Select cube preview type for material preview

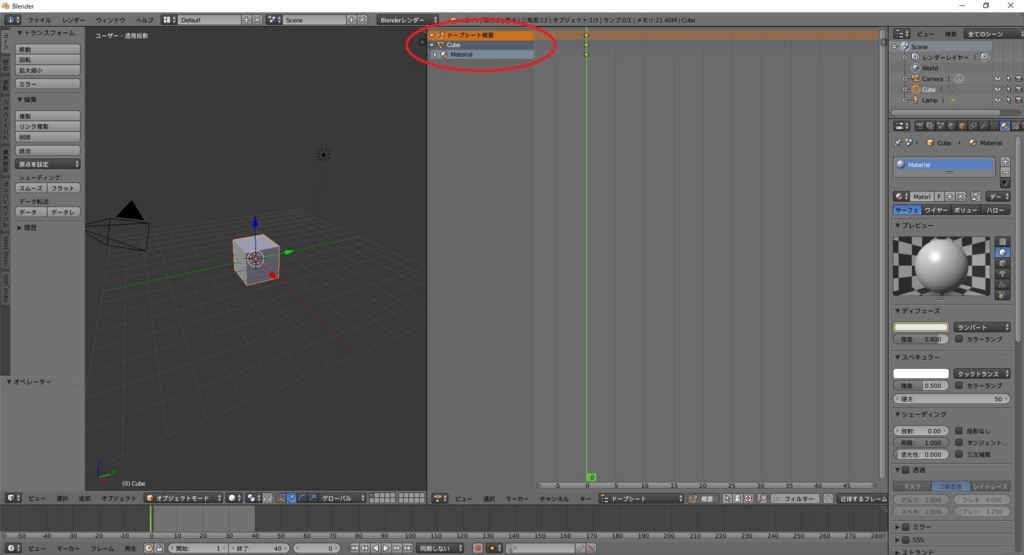1002,263
